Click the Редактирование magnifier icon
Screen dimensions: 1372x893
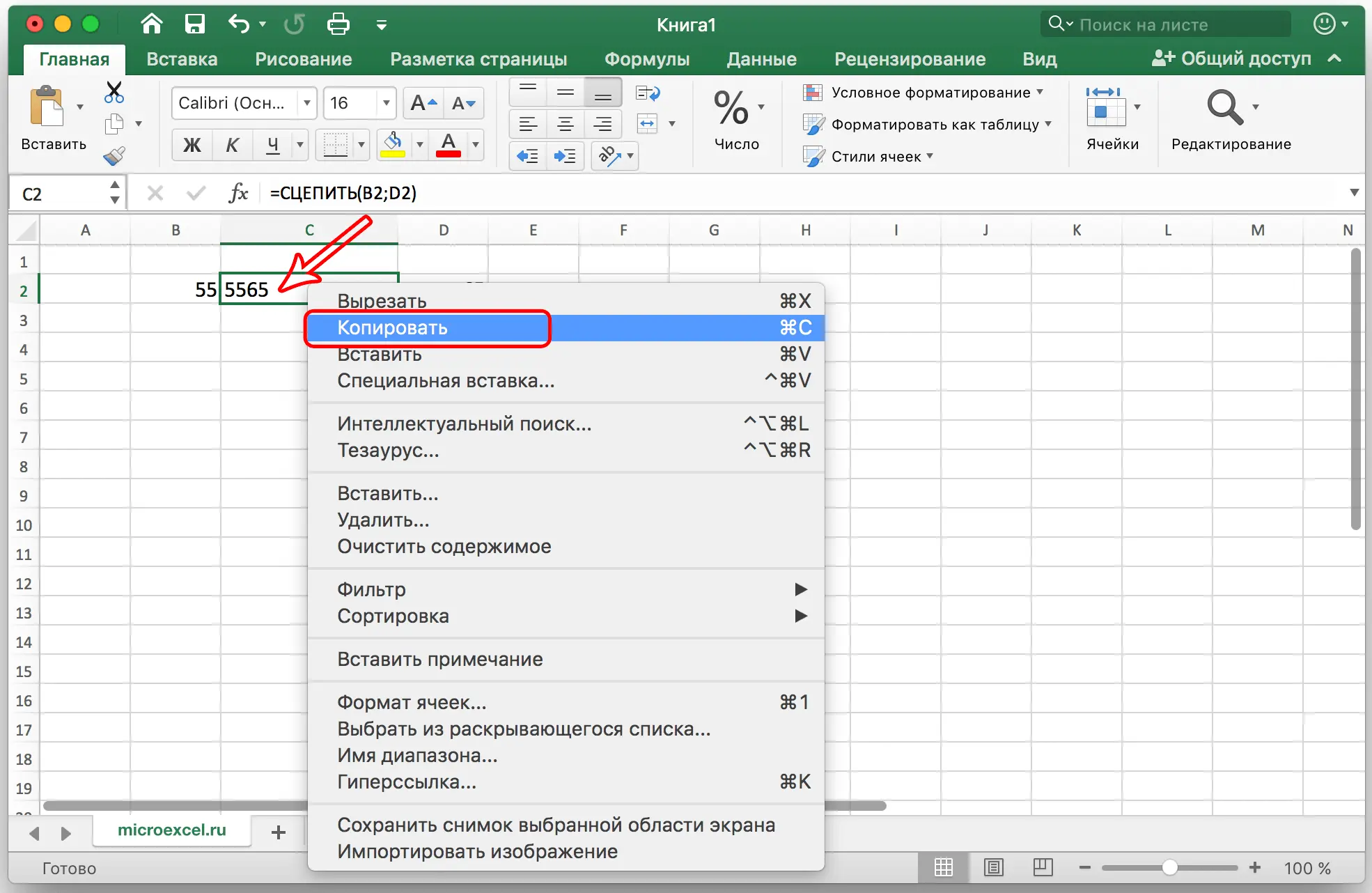pos(1225,107)
